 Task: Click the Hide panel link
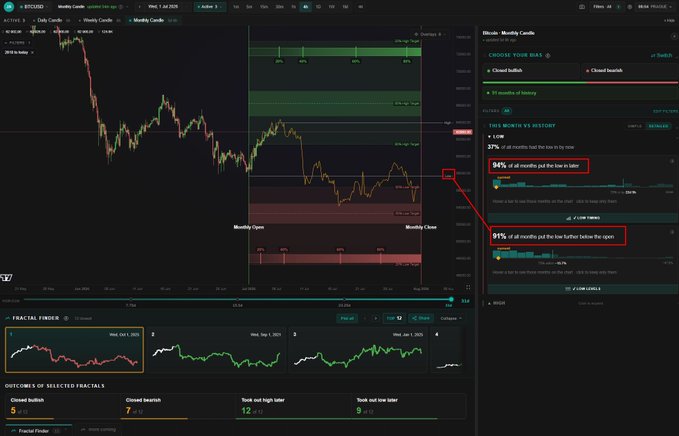pos(669,20)
